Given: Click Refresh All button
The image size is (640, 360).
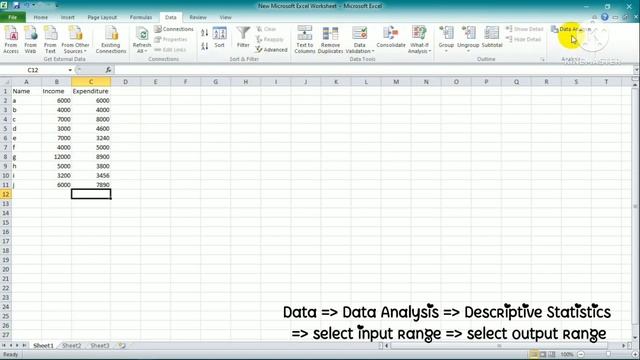Looking at the screenshot, I should point(142,39).
